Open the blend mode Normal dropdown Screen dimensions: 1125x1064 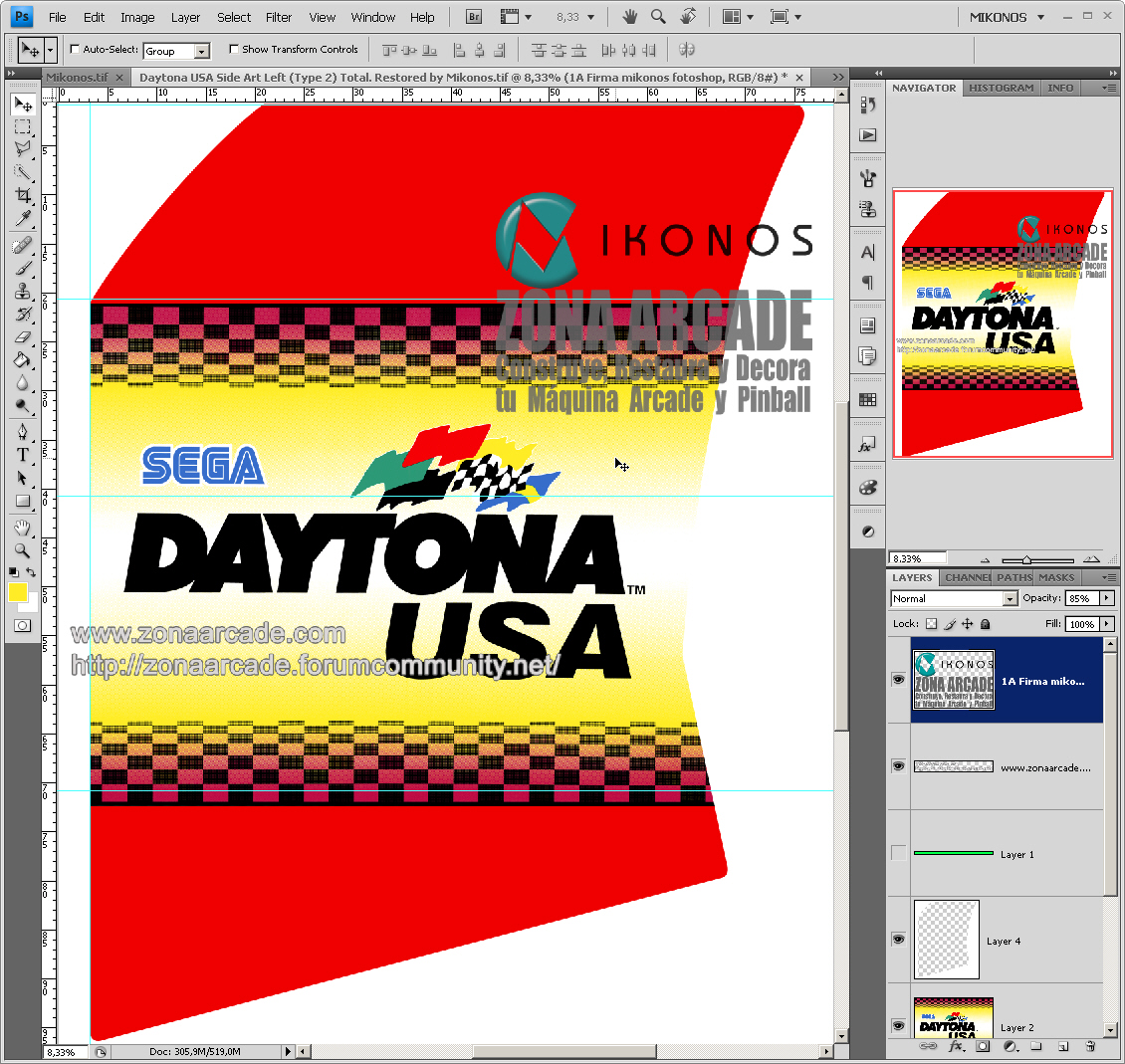tap(1011, 599)
